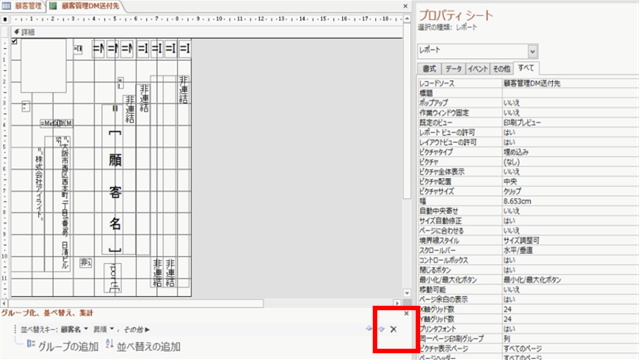Move the sort level up
The image size is (640, 360).
coord(369,329)
